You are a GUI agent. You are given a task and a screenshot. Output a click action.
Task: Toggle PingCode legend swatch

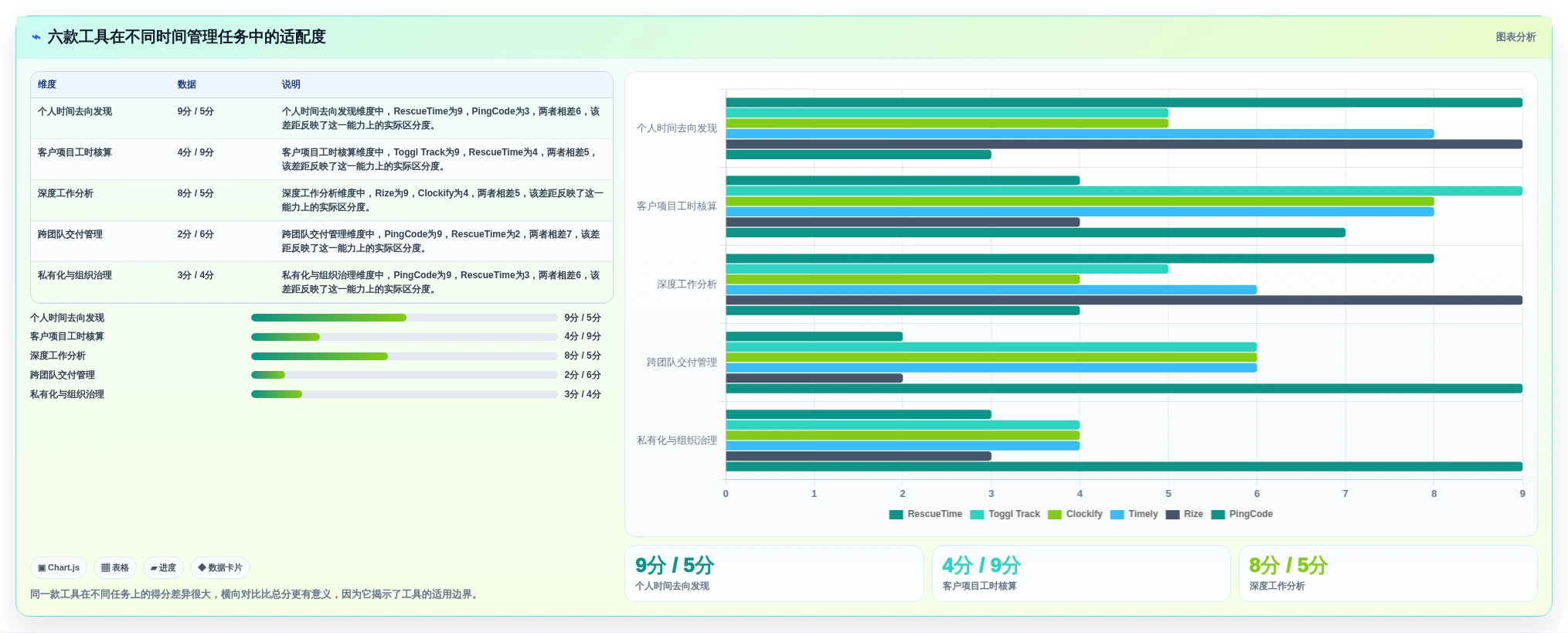(1218, 515)
